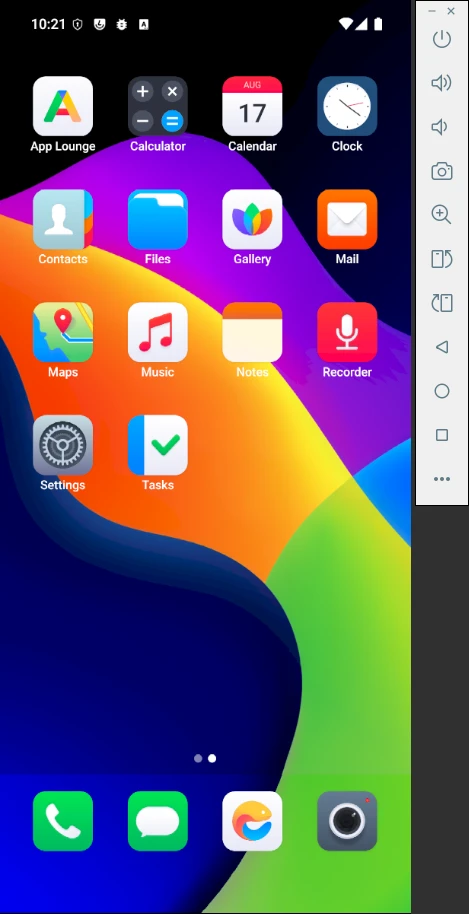Open the Phone dialer in dock
Viewport: 469px width, 914px height.
coord(63,821)
